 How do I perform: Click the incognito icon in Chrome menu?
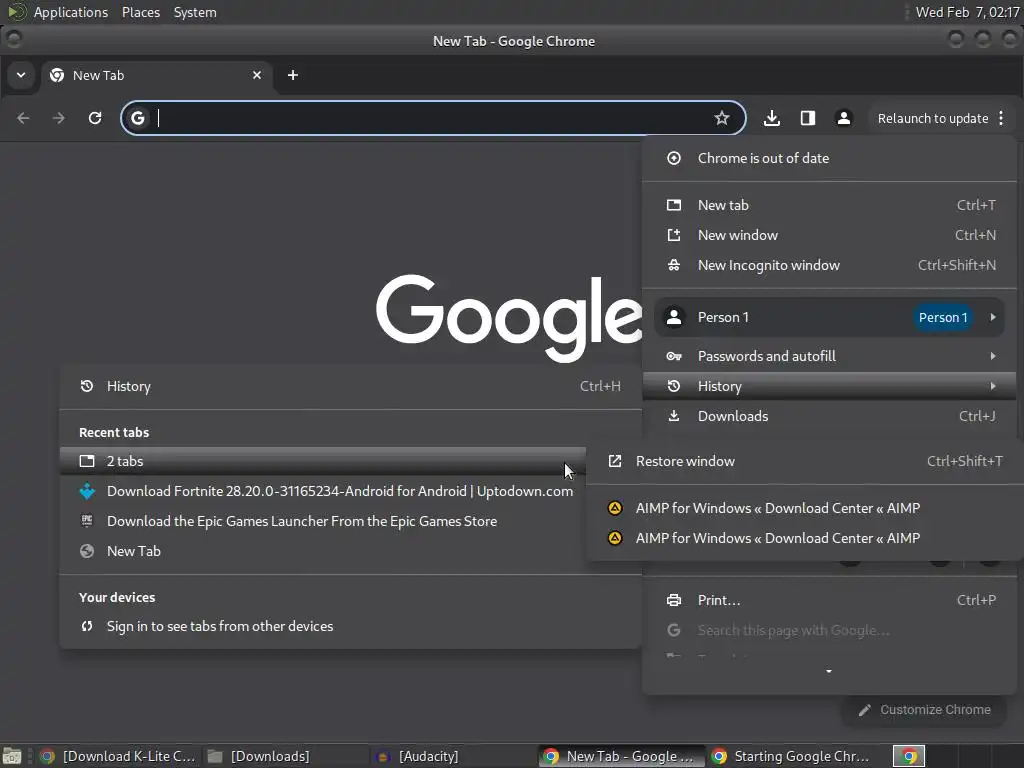click(674, 265)
